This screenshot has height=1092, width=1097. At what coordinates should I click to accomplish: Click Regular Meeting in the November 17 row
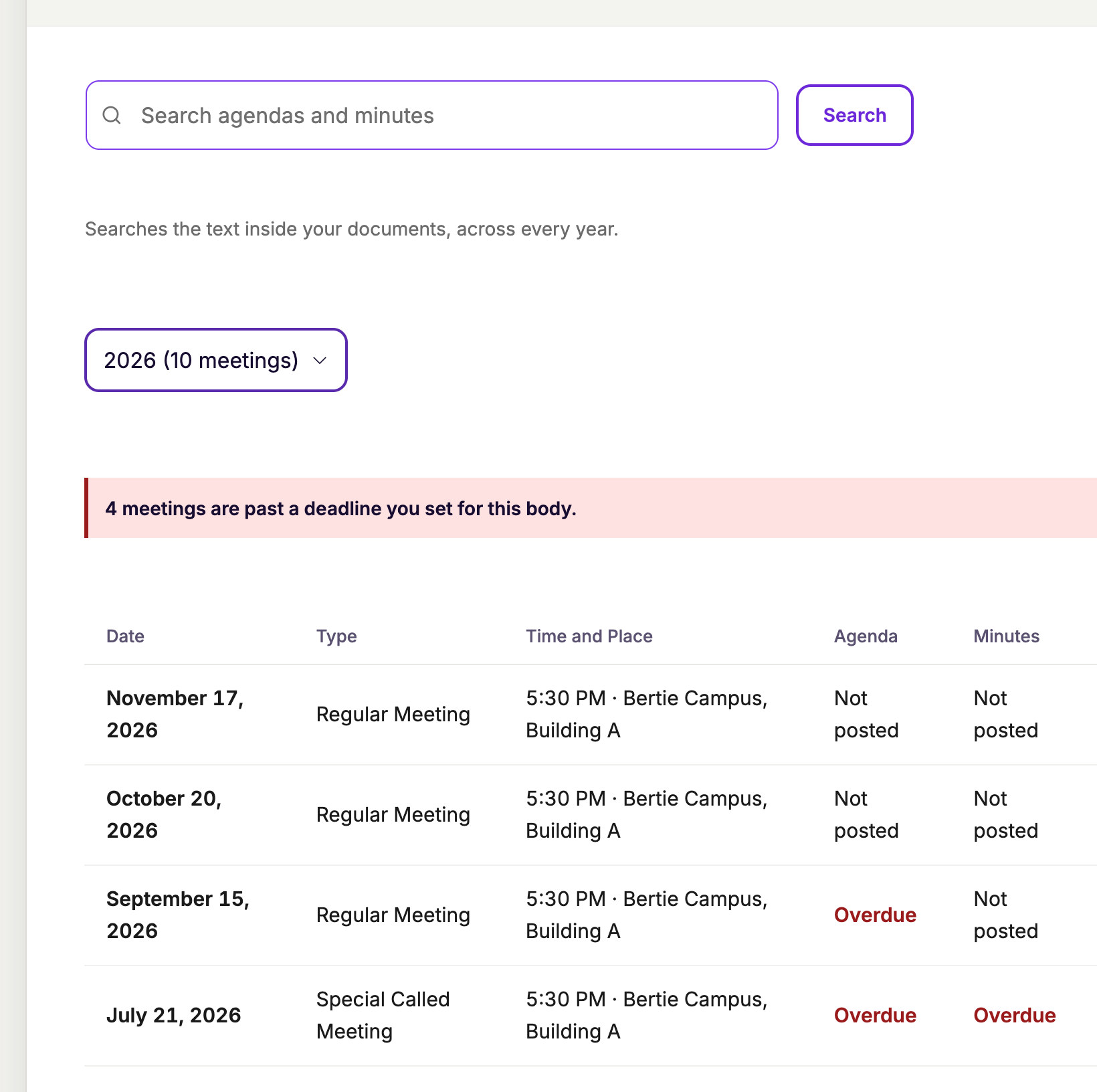pyautogui.click(x=393, y=714)
